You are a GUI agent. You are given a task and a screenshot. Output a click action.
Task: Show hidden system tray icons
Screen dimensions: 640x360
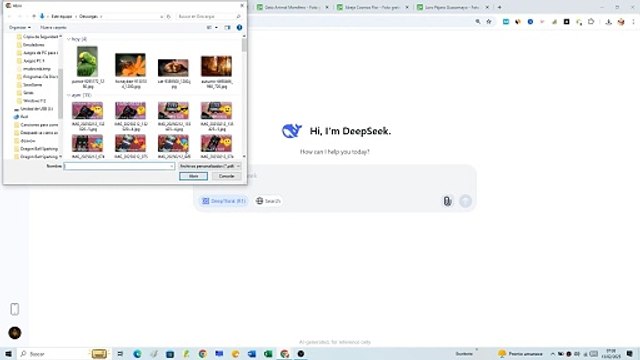tap(553, 354)
